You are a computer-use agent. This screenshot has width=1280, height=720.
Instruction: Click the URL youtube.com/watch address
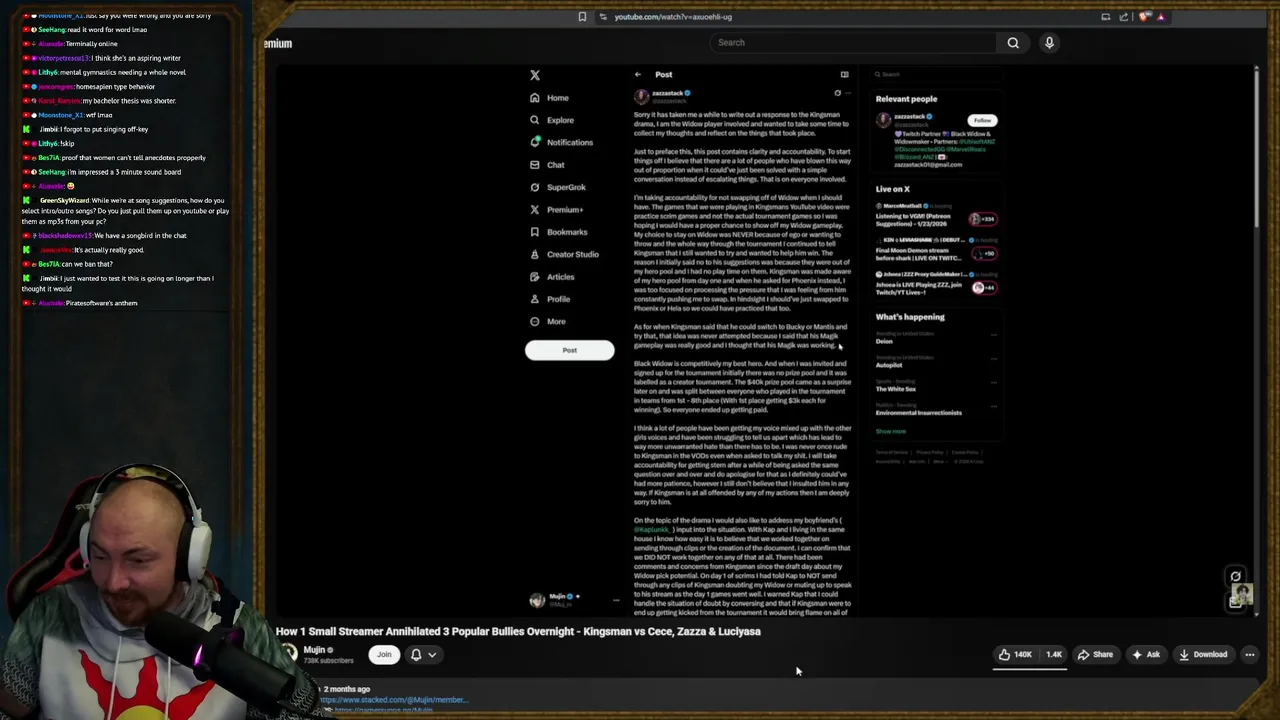point(673,17)
